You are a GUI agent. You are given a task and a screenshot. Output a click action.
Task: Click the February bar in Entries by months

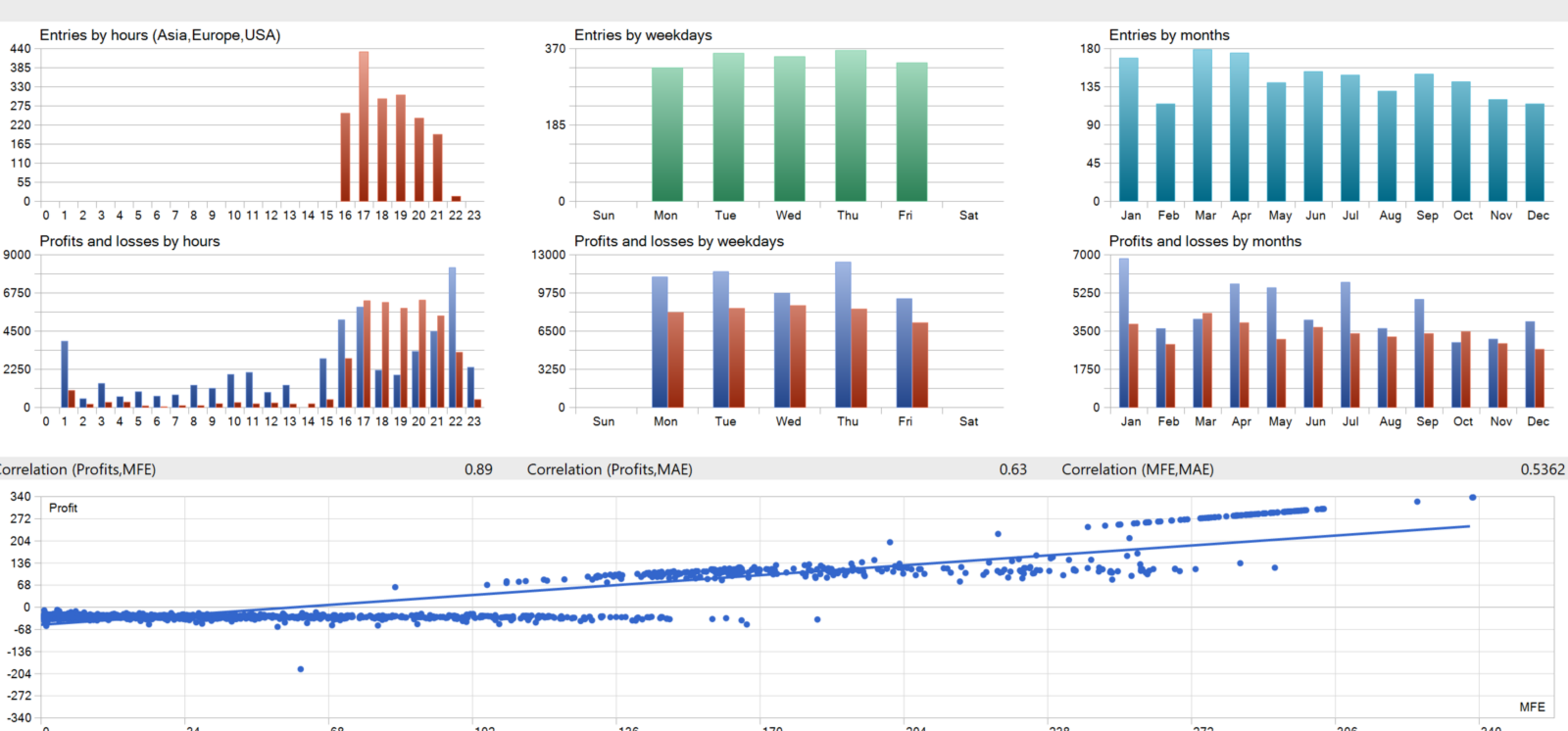pos(1166,153)
